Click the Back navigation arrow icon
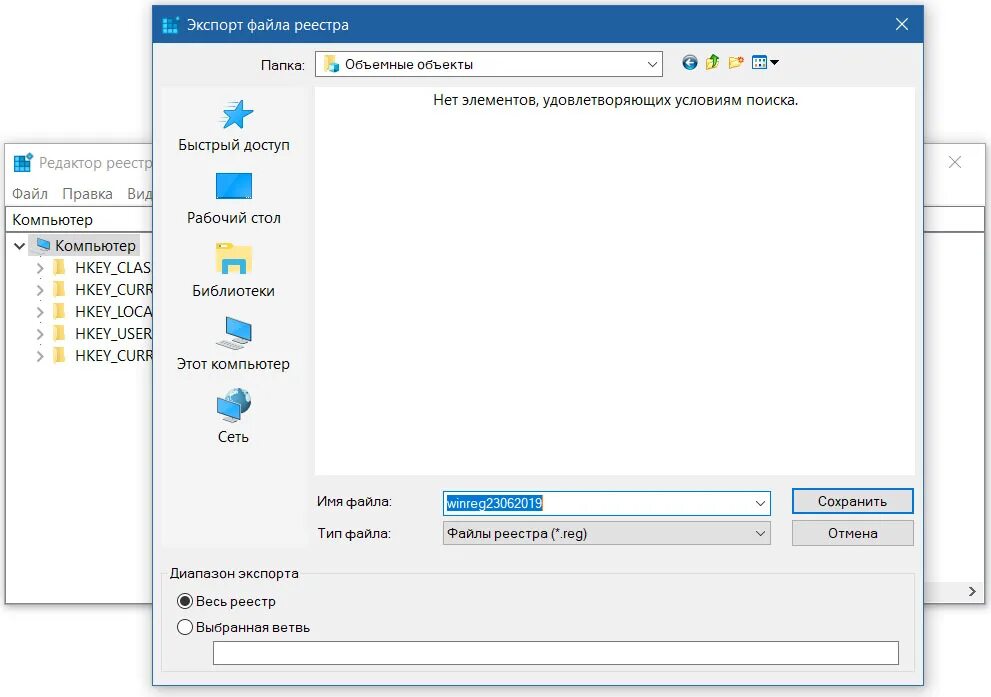 point(690,63)
